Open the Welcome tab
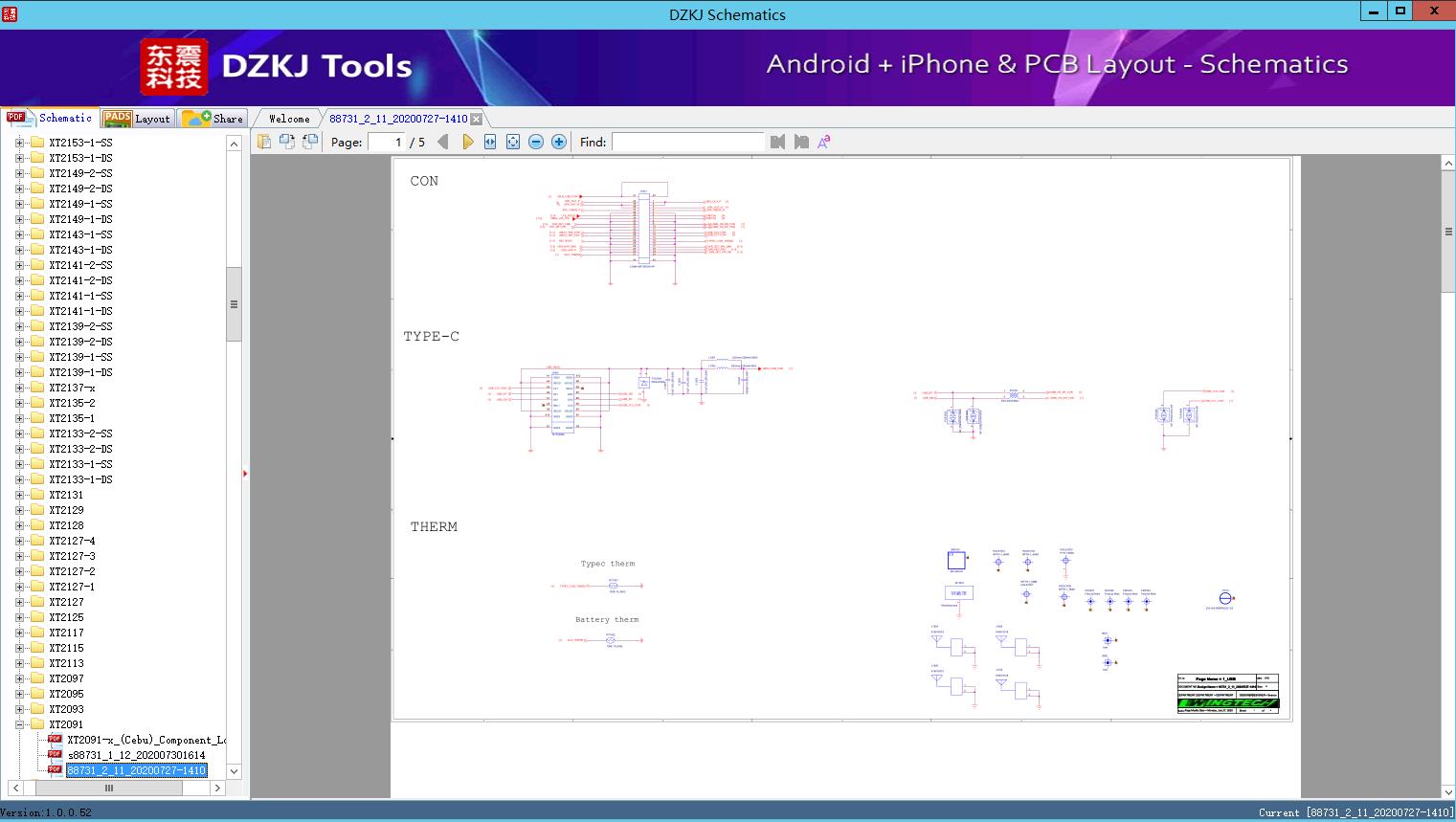 click(289, 119)
